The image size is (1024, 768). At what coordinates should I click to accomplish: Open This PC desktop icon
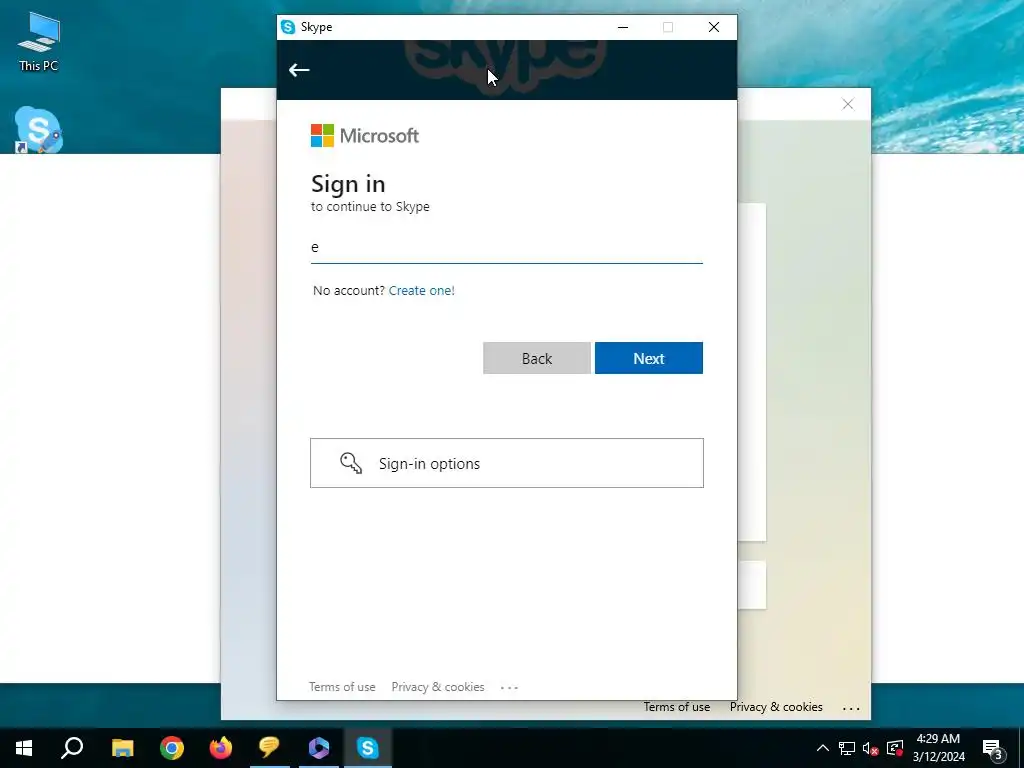(x=39, y=42)
